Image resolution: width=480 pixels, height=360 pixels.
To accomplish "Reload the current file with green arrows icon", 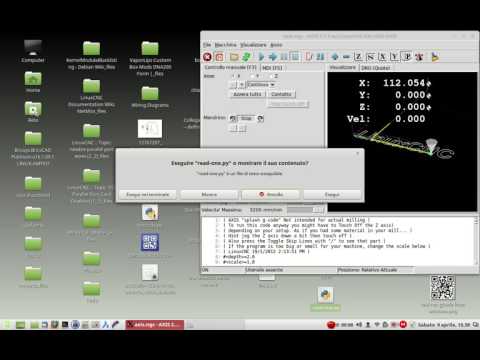I will click(247, 57).
